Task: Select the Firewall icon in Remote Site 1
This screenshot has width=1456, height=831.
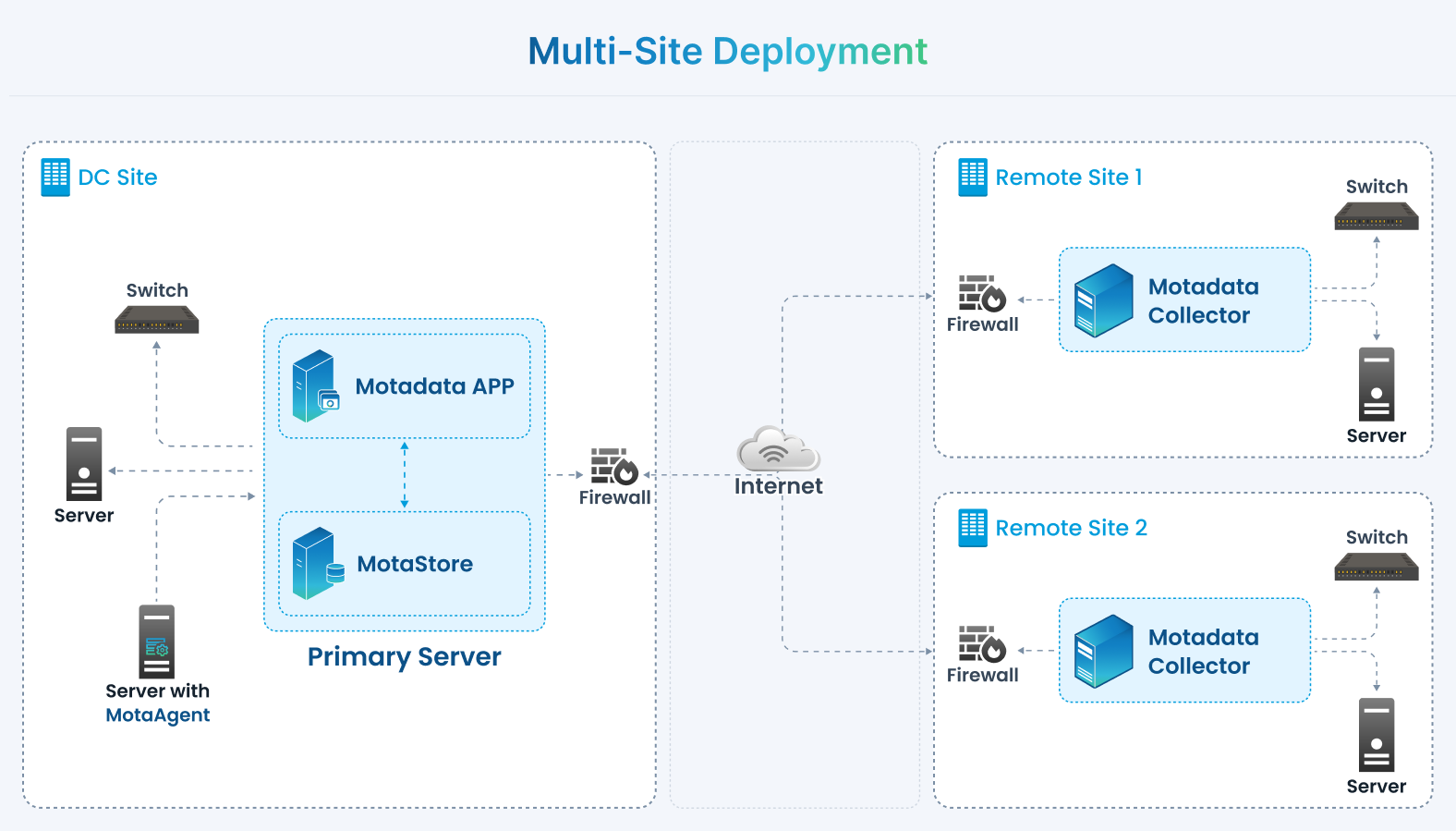Action: [982, 294]
